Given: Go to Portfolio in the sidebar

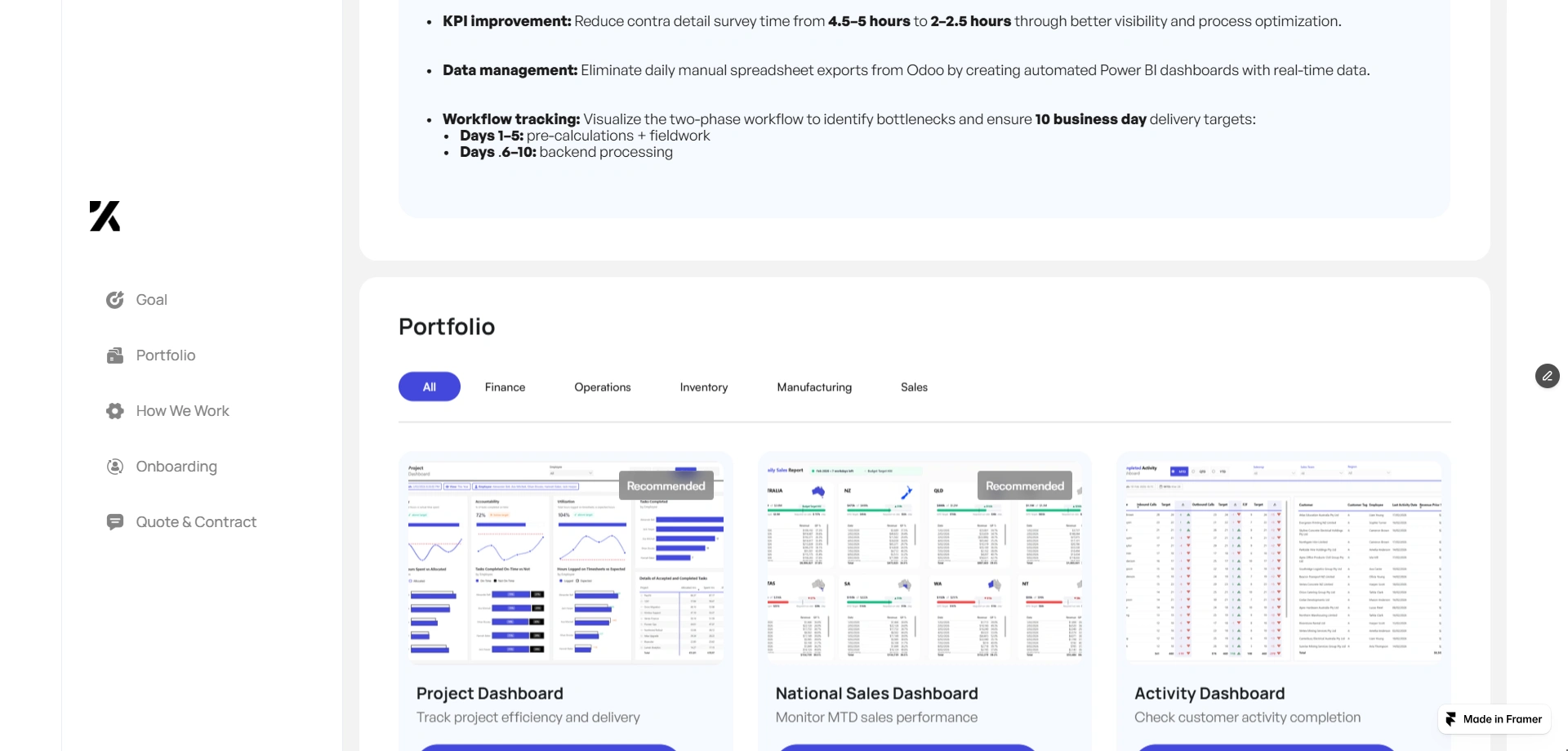Looking at the screenshot, I should tap(166, 355).
